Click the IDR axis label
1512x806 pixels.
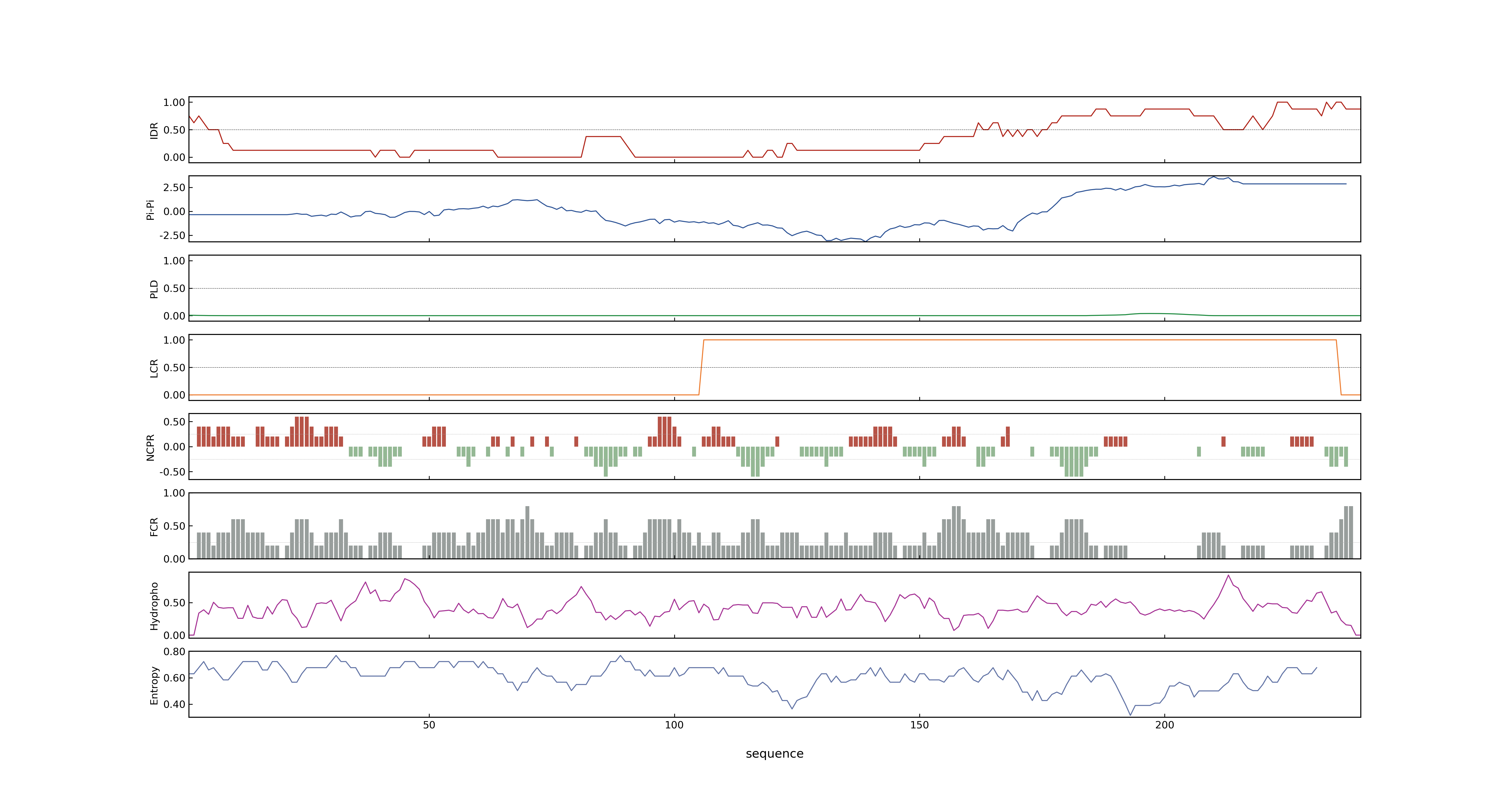click(154, 130)
